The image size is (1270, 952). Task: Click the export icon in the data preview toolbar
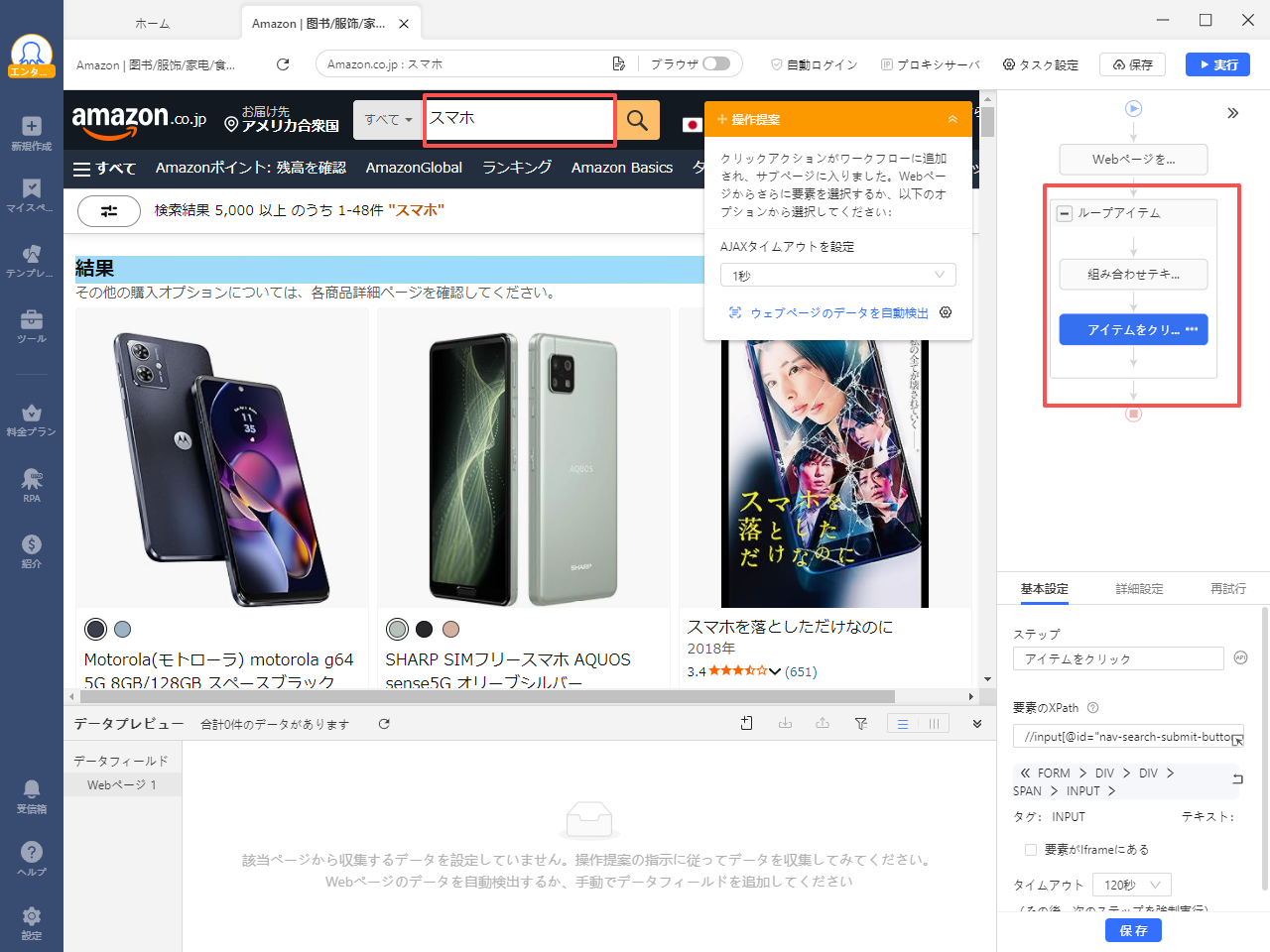pyautogui.click(x=822, y=723)
